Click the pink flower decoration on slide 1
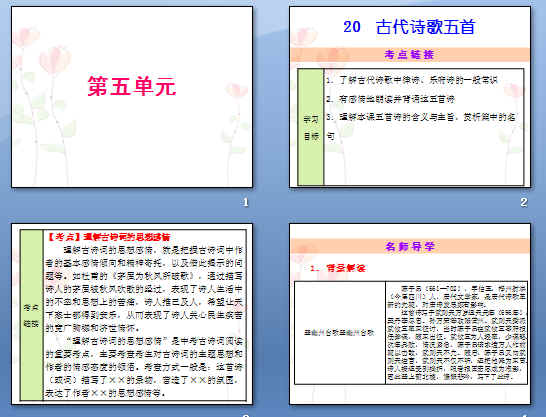Viewport: 546px width, 417px height. (54, 60)
